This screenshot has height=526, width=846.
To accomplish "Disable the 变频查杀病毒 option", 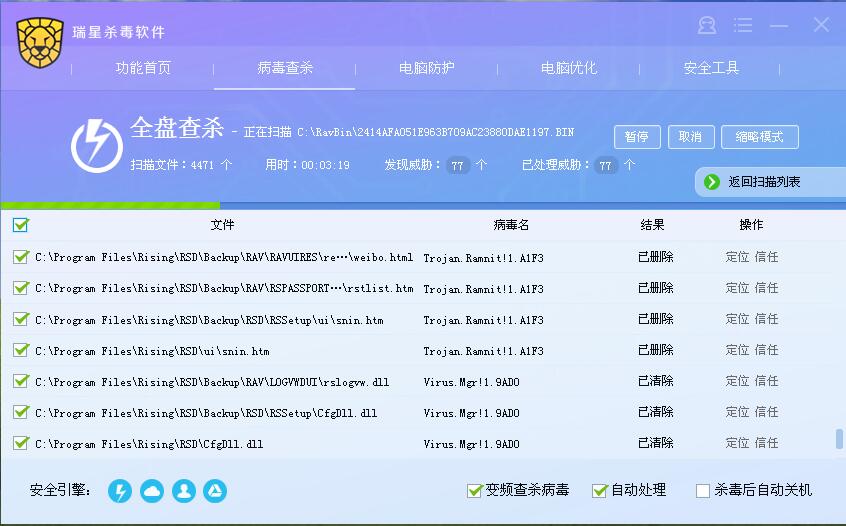I will pos(474,490).
